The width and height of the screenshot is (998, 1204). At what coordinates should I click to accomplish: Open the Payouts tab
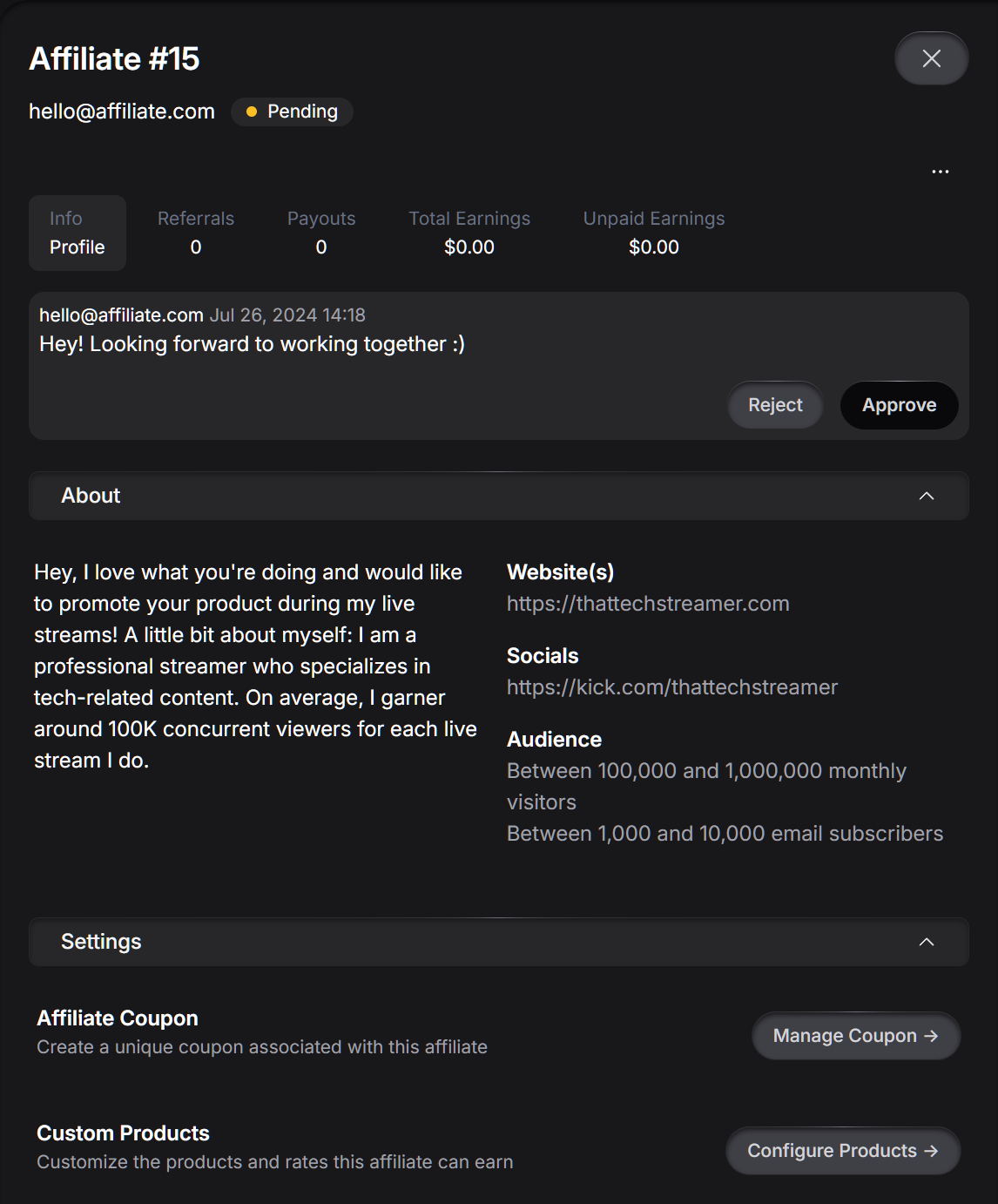click(x=321, y=233)
